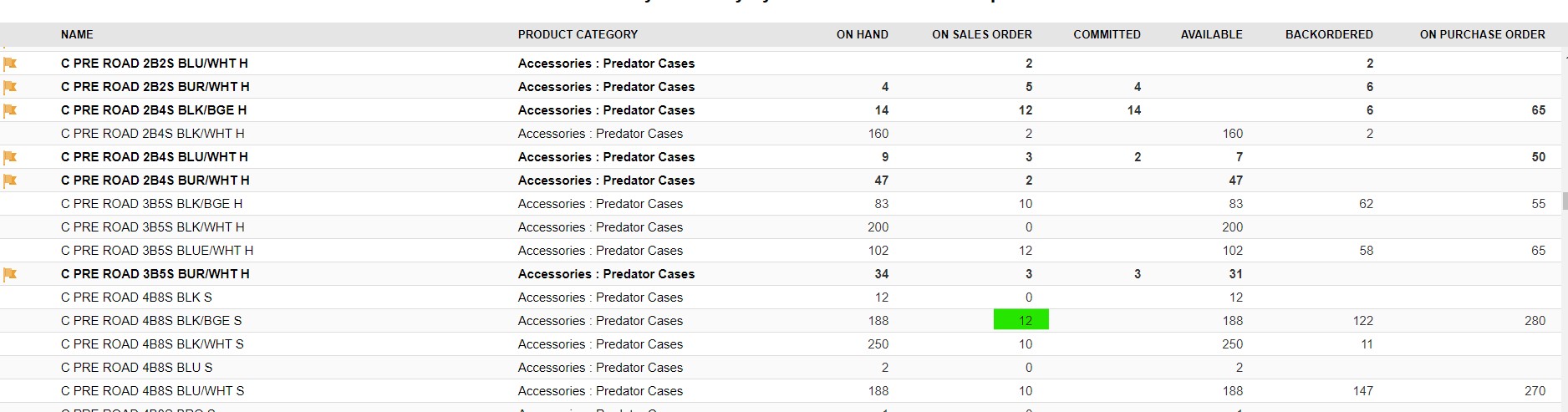Click ON PURCHASE ORDER column header
The image size is (1568, 412).
(x=1482, y=34)
